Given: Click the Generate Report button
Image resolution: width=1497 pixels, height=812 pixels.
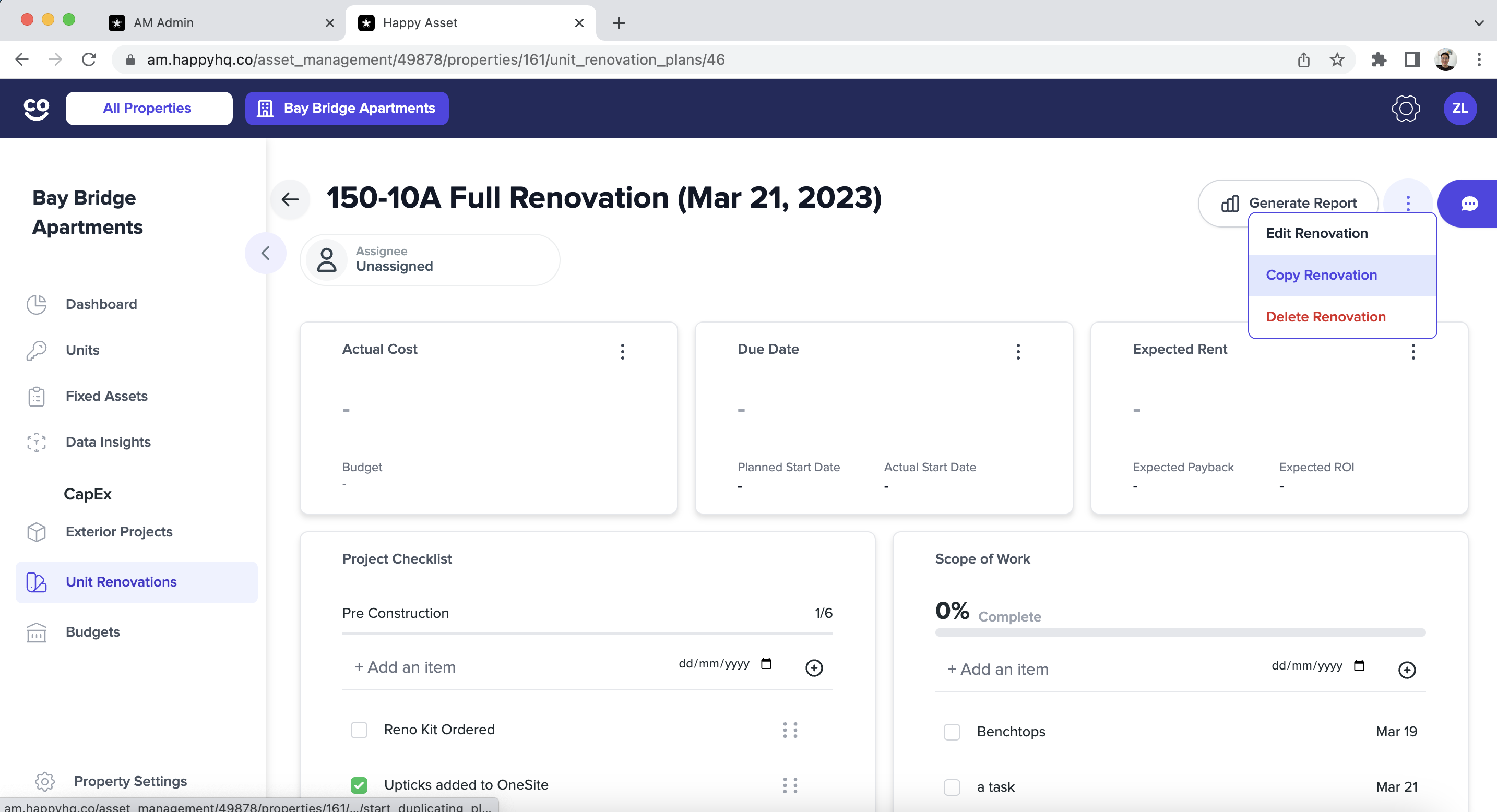Looking at the screenshot, I should [x=1288, y=202].
